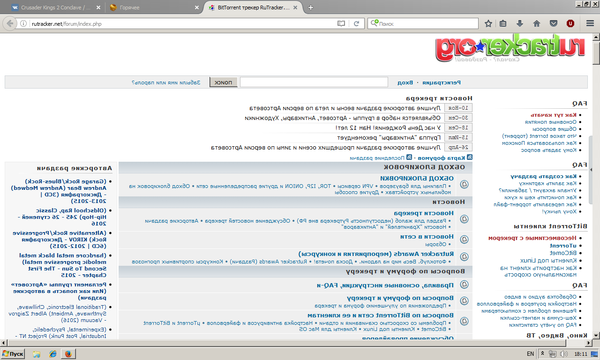The width and height of the screenshot is (600, 360).
Task: Show site information icon next to URL
Action: point(23,23)
